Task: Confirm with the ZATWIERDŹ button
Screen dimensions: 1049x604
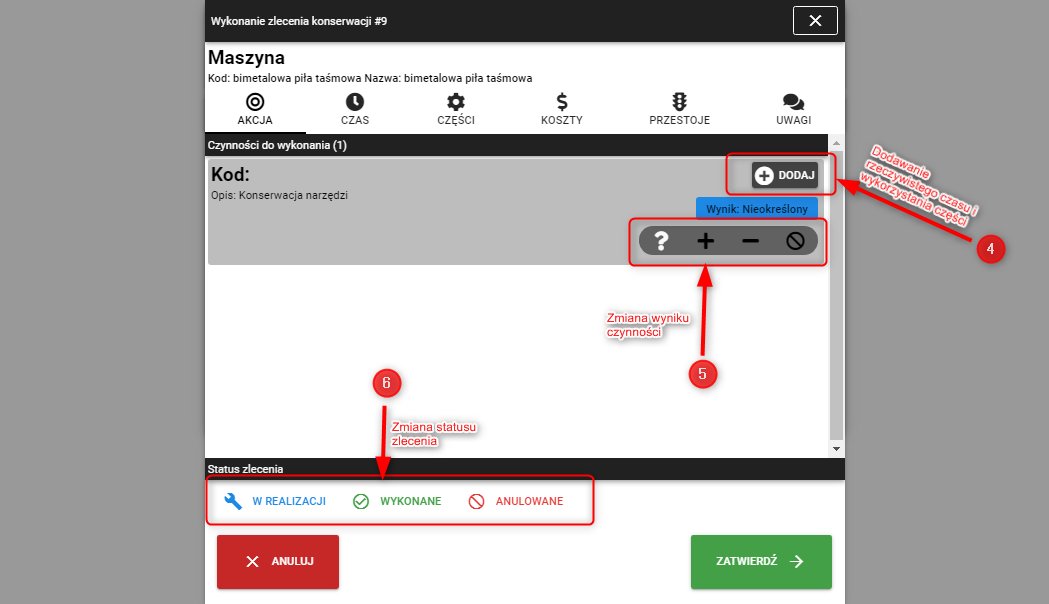Action: pyautogui.click(x=761, y=561)
